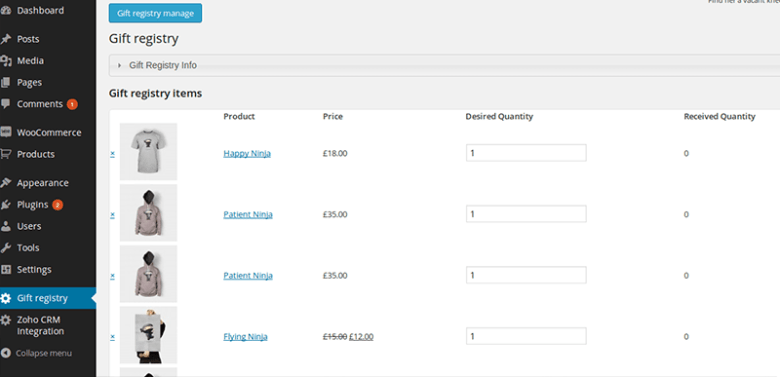Image resolution: width=780 pixels, height=377 pixels.
Task: Click the Happy Ninja t-shirt thumbnail
Action: (x=148, y=152)
